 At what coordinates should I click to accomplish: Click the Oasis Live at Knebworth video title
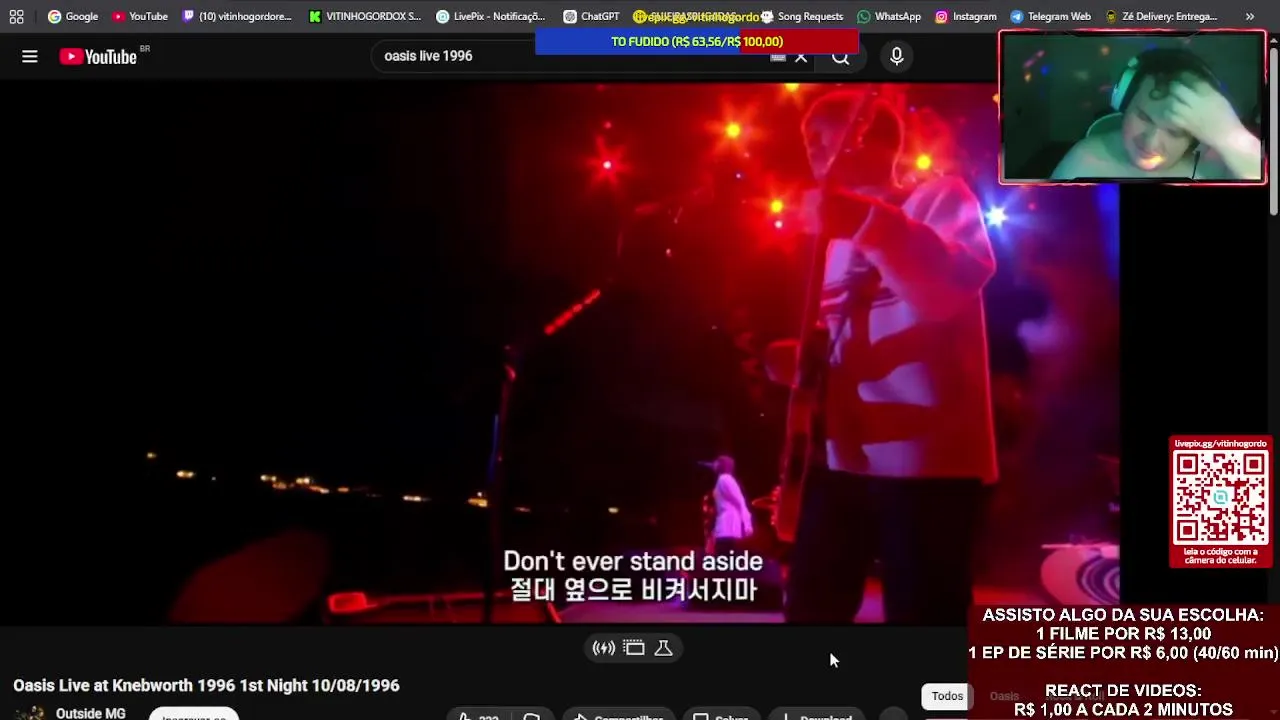click(x=206, y=685)
